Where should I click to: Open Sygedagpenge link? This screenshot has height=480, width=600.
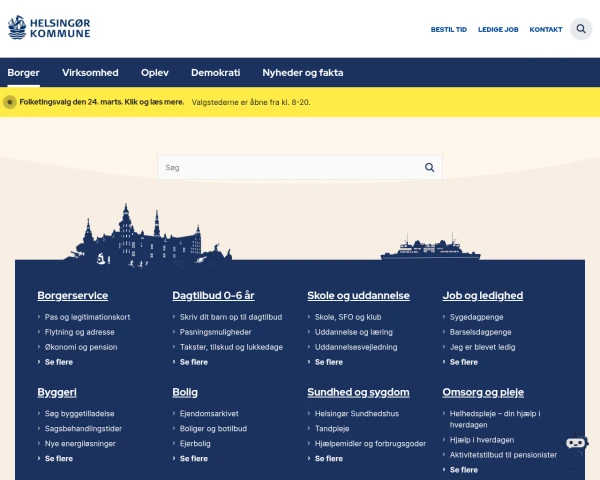(x=476, y=317)
